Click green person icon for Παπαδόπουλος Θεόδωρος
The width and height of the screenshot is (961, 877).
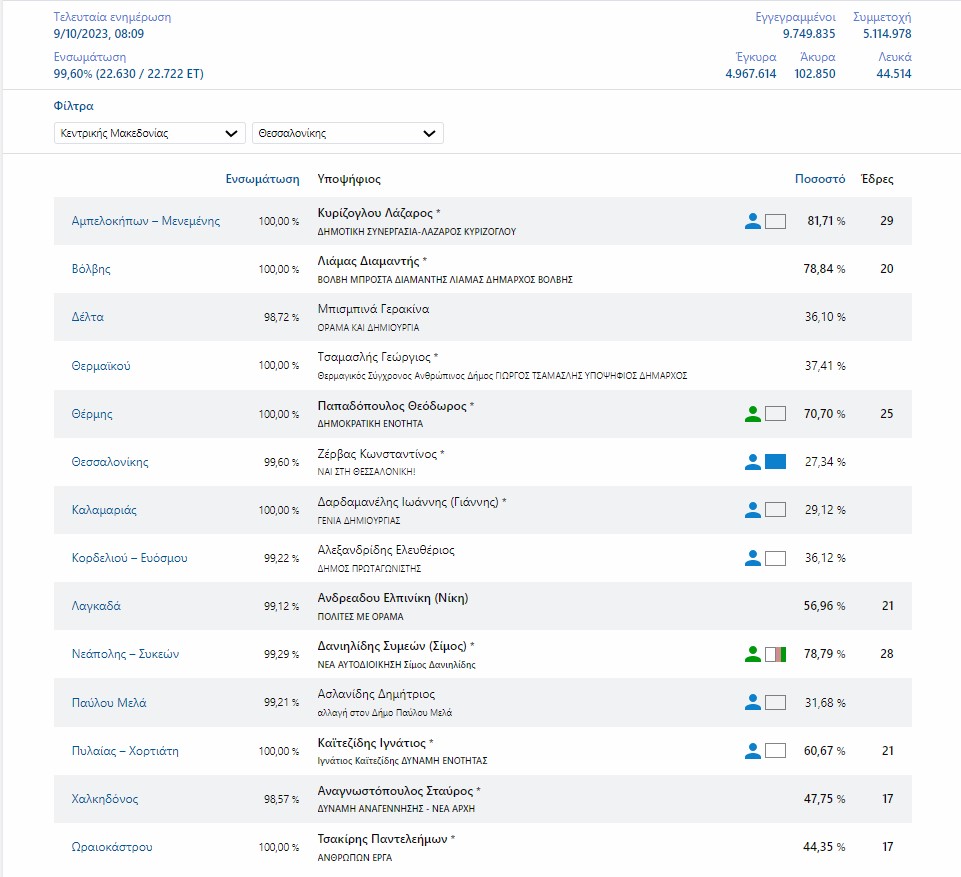point(753,414)
